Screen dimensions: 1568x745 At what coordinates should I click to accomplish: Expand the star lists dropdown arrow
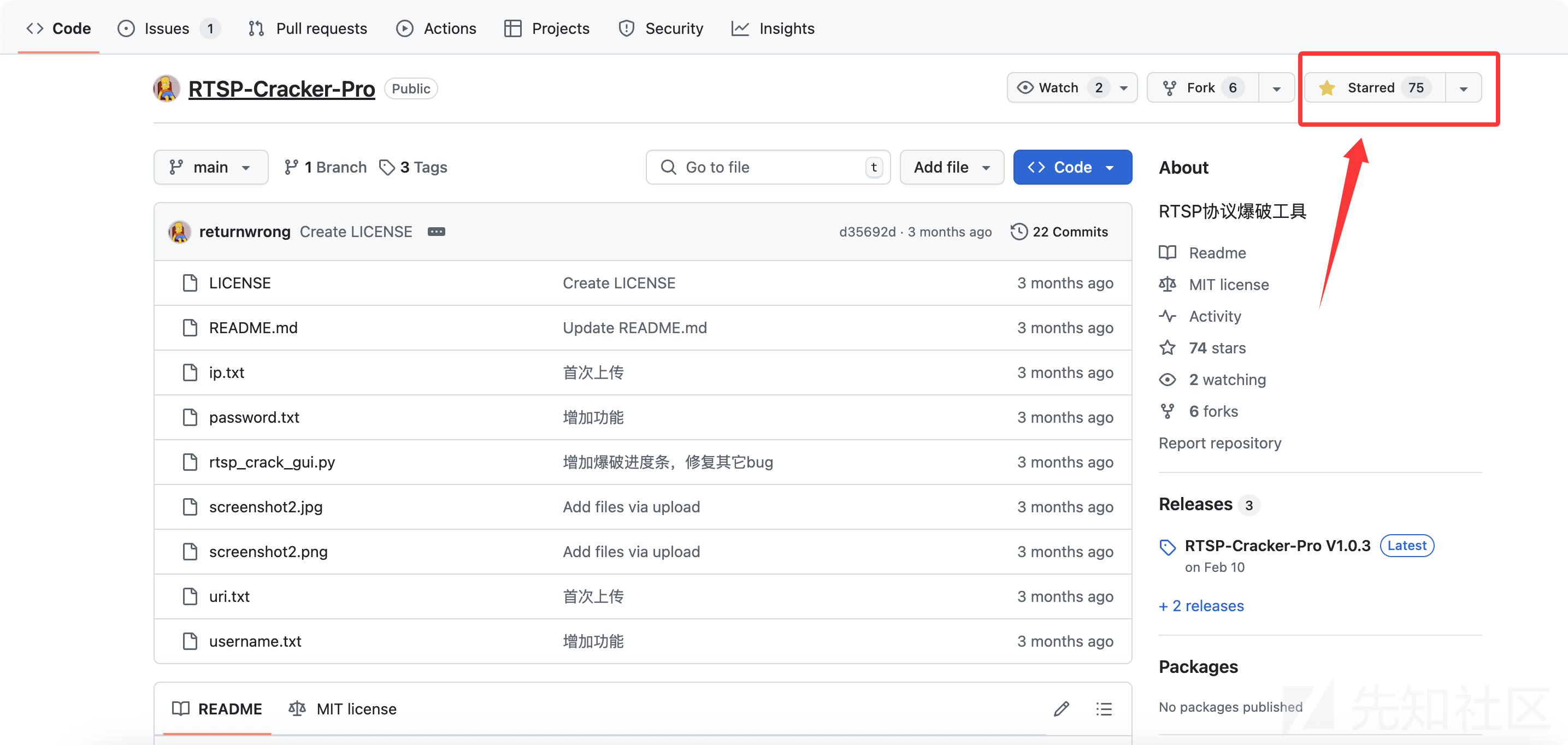point(1463,88)
